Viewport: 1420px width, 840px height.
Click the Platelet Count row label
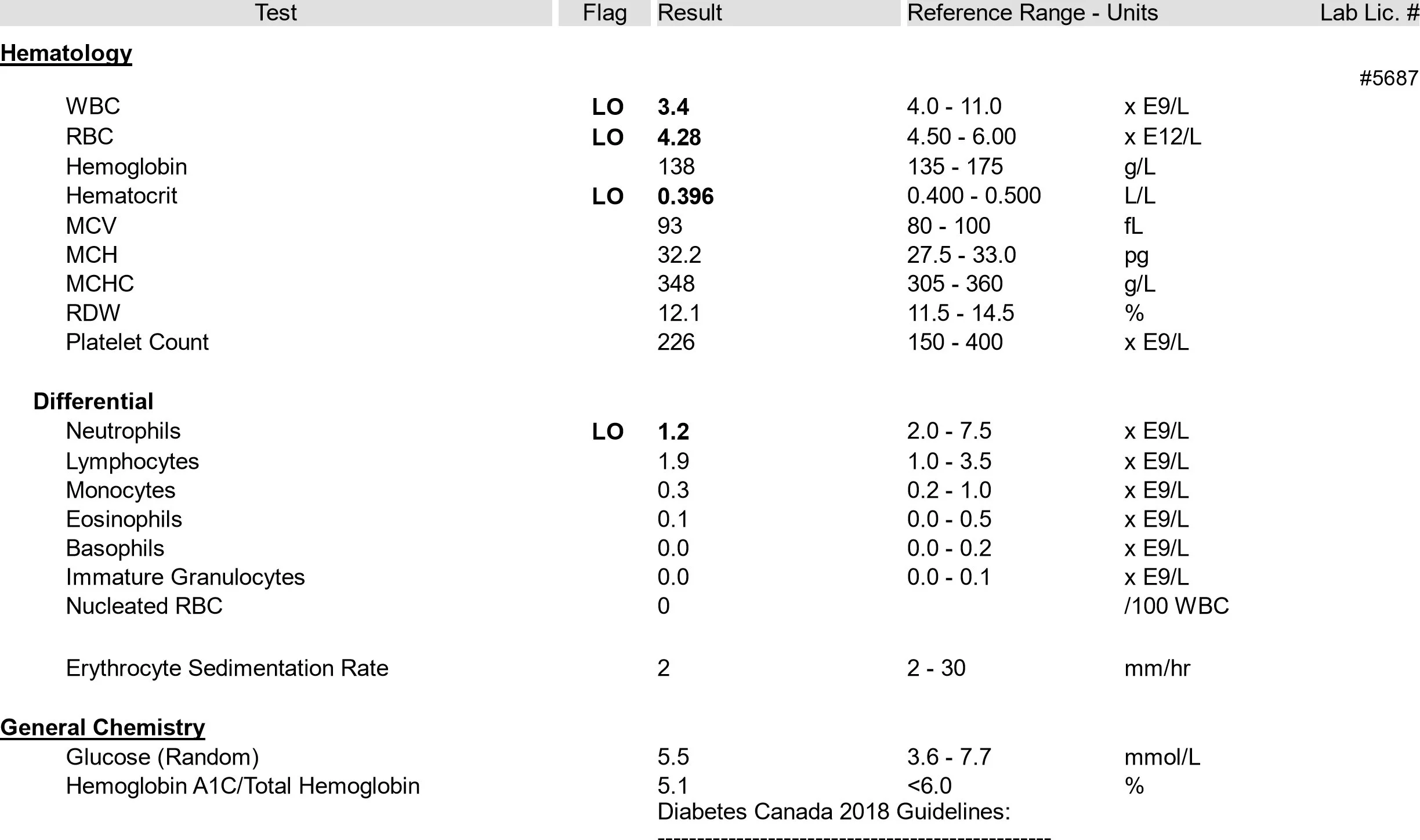[x=137, y=342]
